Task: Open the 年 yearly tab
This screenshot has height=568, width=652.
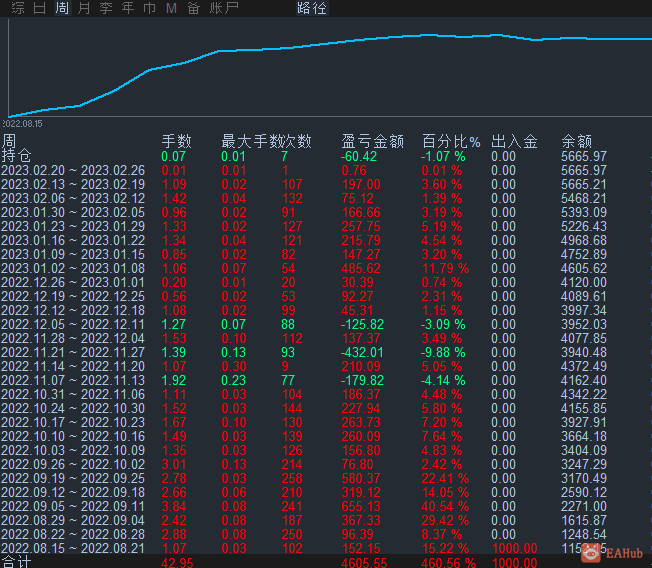Action: coord(128,8)
